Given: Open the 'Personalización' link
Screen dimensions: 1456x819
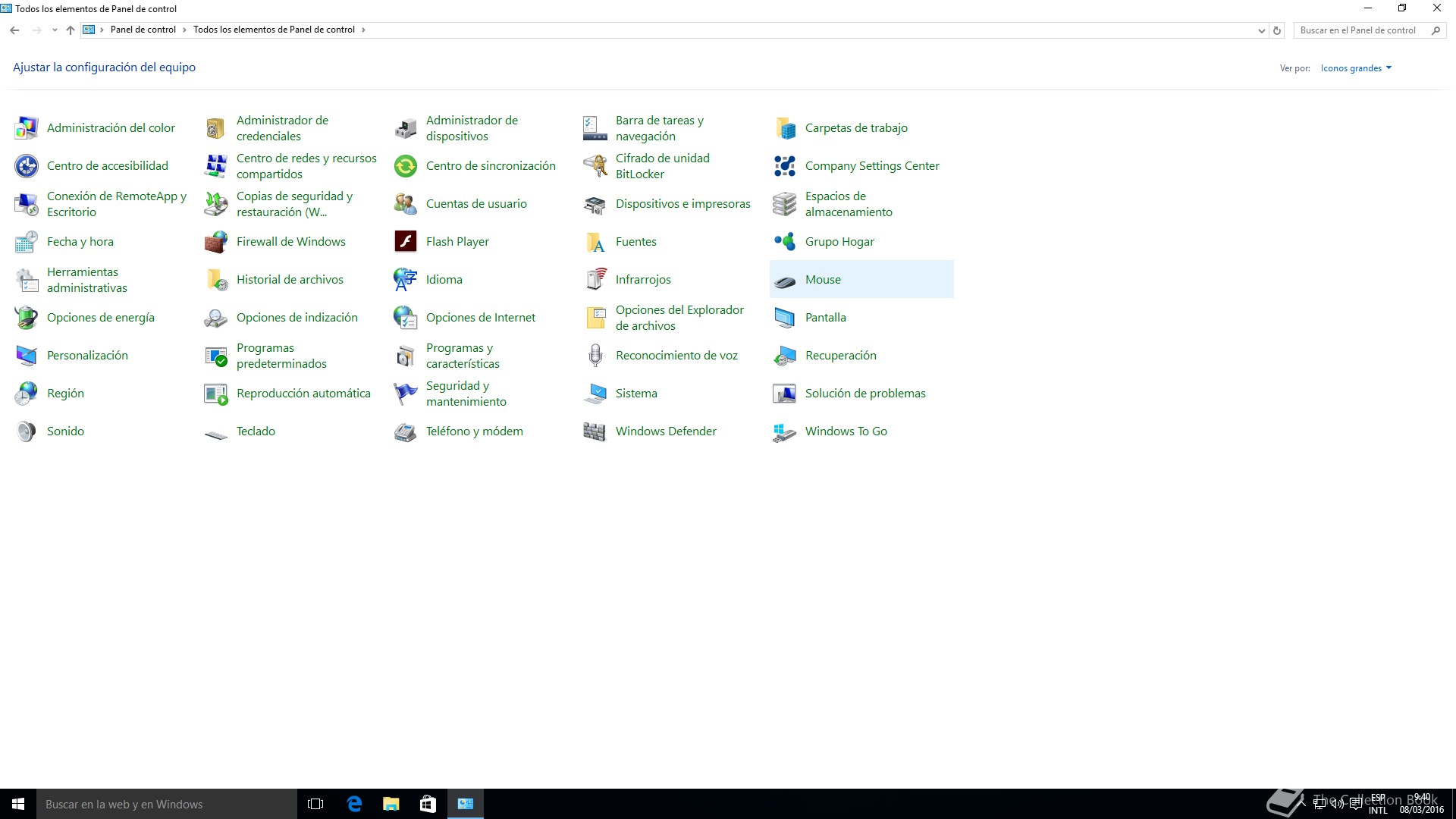Looking at the screenshot, I should 87,356.
